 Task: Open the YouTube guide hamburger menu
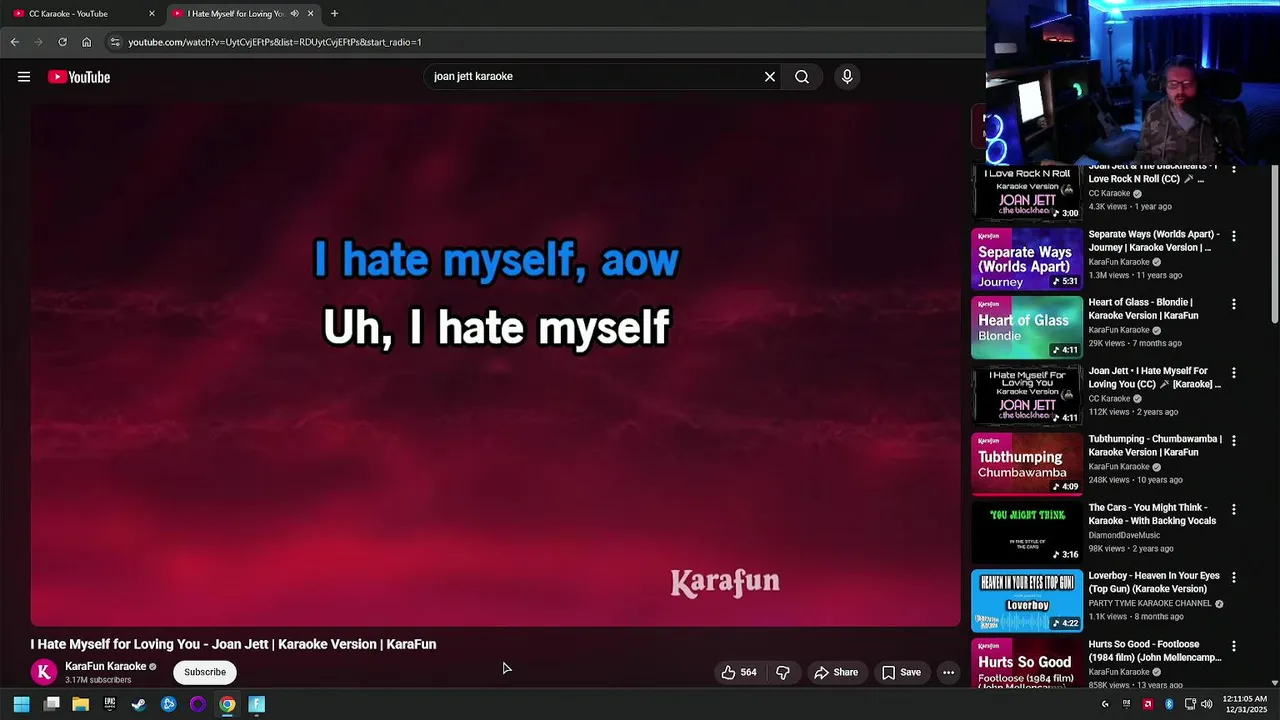tap(24, 77)
